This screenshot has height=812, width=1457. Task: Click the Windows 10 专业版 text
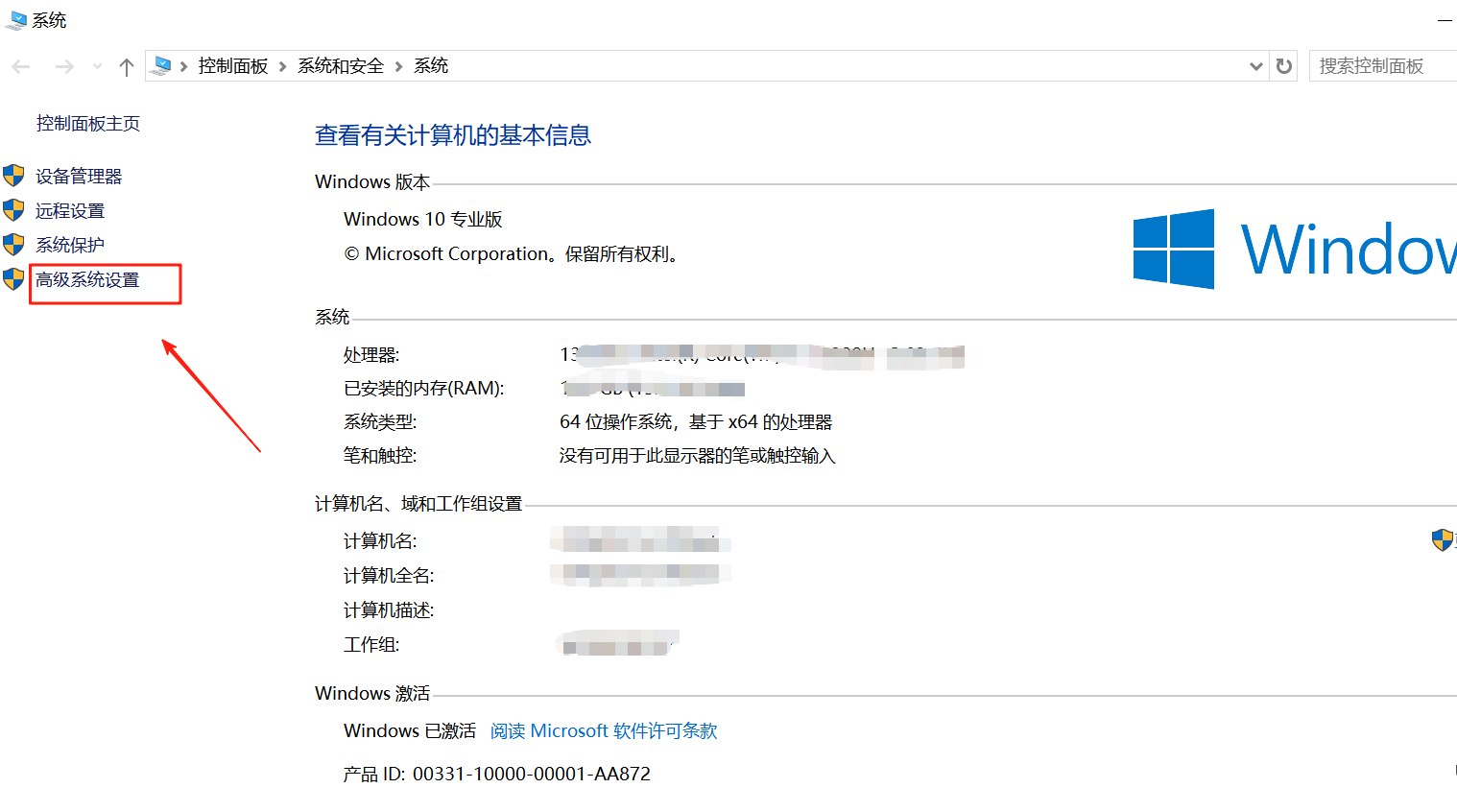pyautogui.click(x=423, y=219)
